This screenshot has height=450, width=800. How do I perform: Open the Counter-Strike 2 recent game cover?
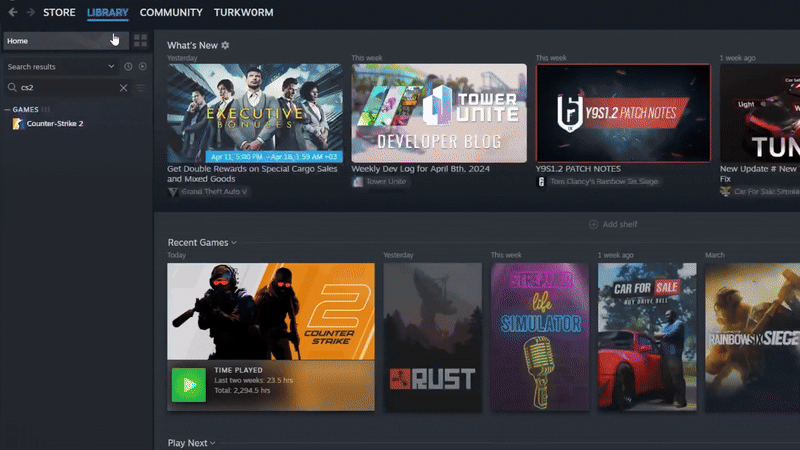(x=271, y=312)
